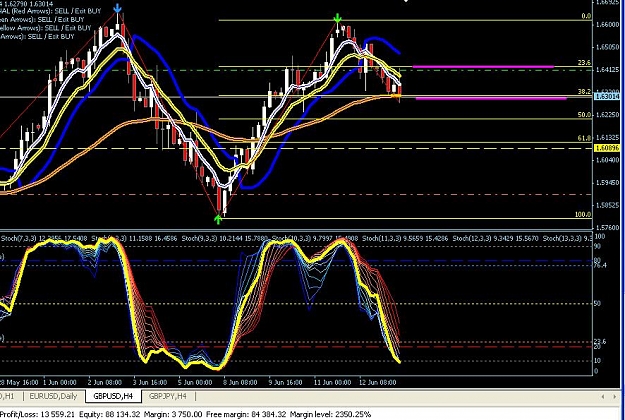Click the 1.60400 price scale value

607,160
